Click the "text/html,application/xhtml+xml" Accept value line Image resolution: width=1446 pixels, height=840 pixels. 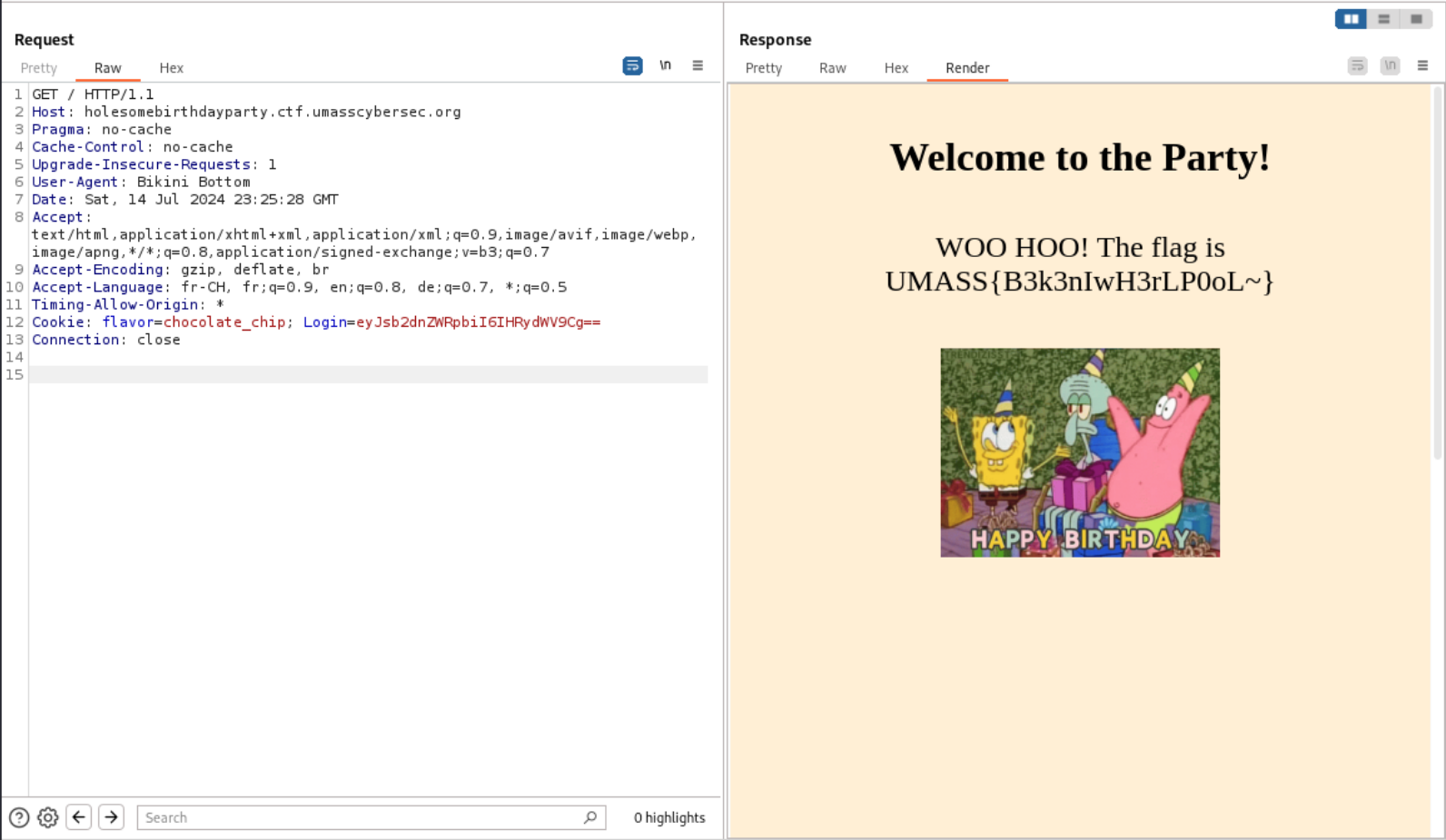pyautogui.click(x=364, y=234)
